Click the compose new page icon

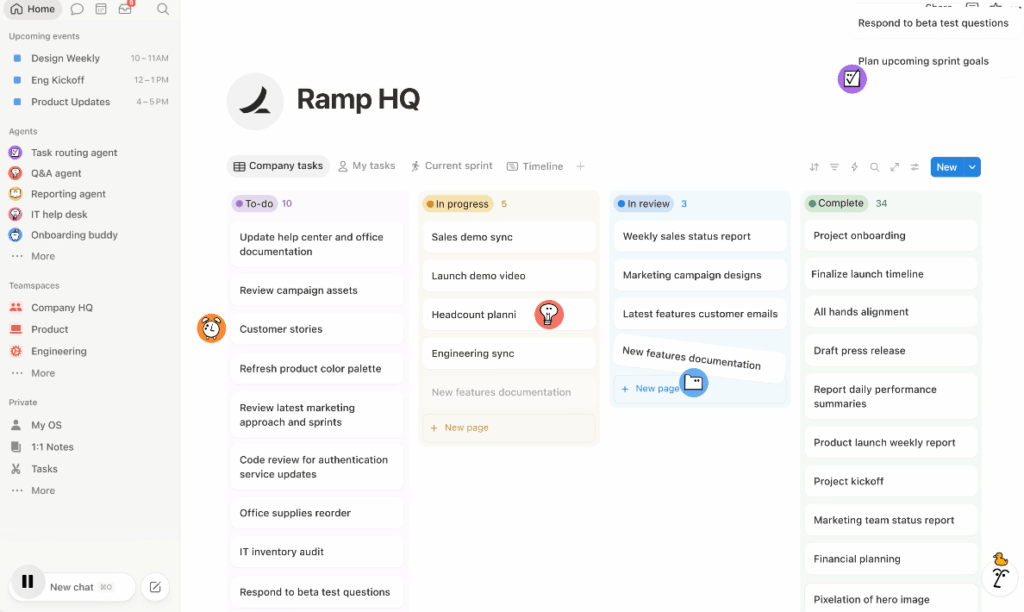coord(155,587)
